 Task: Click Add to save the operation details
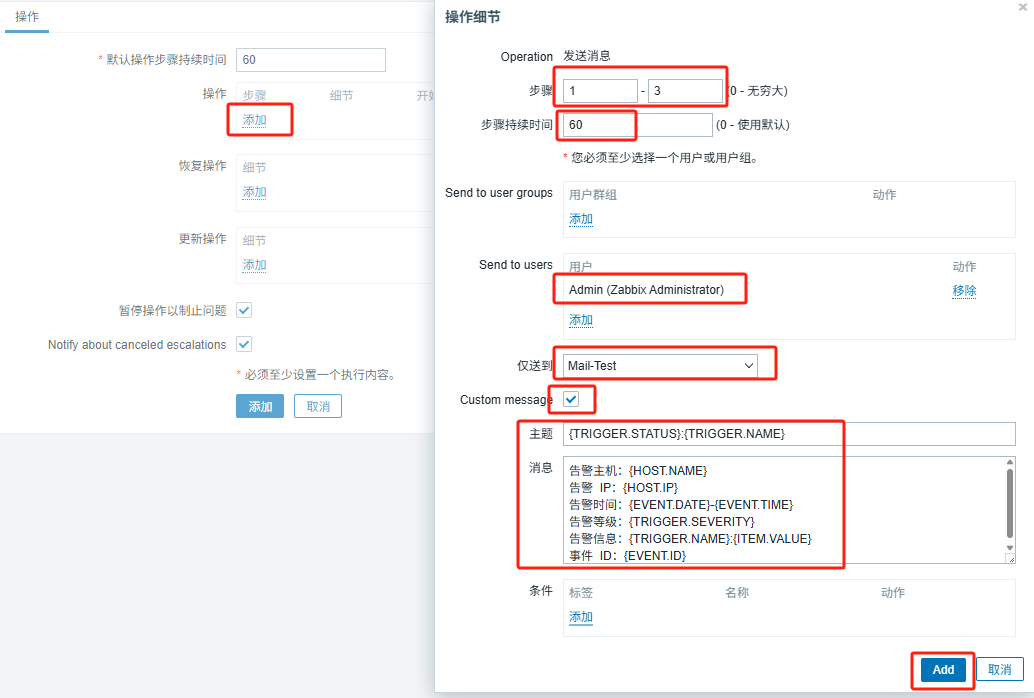941,670
